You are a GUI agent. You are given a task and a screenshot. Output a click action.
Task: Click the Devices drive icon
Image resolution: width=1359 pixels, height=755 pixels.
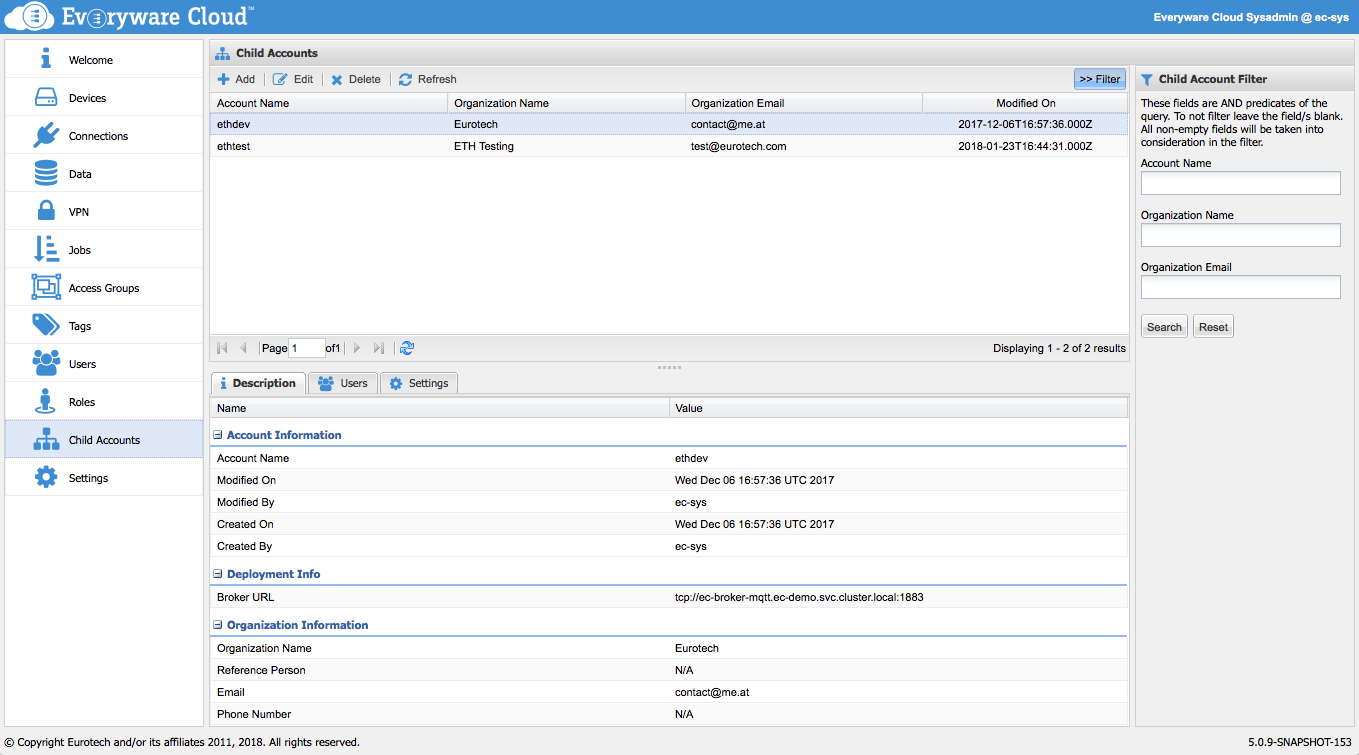coord(46,98)
